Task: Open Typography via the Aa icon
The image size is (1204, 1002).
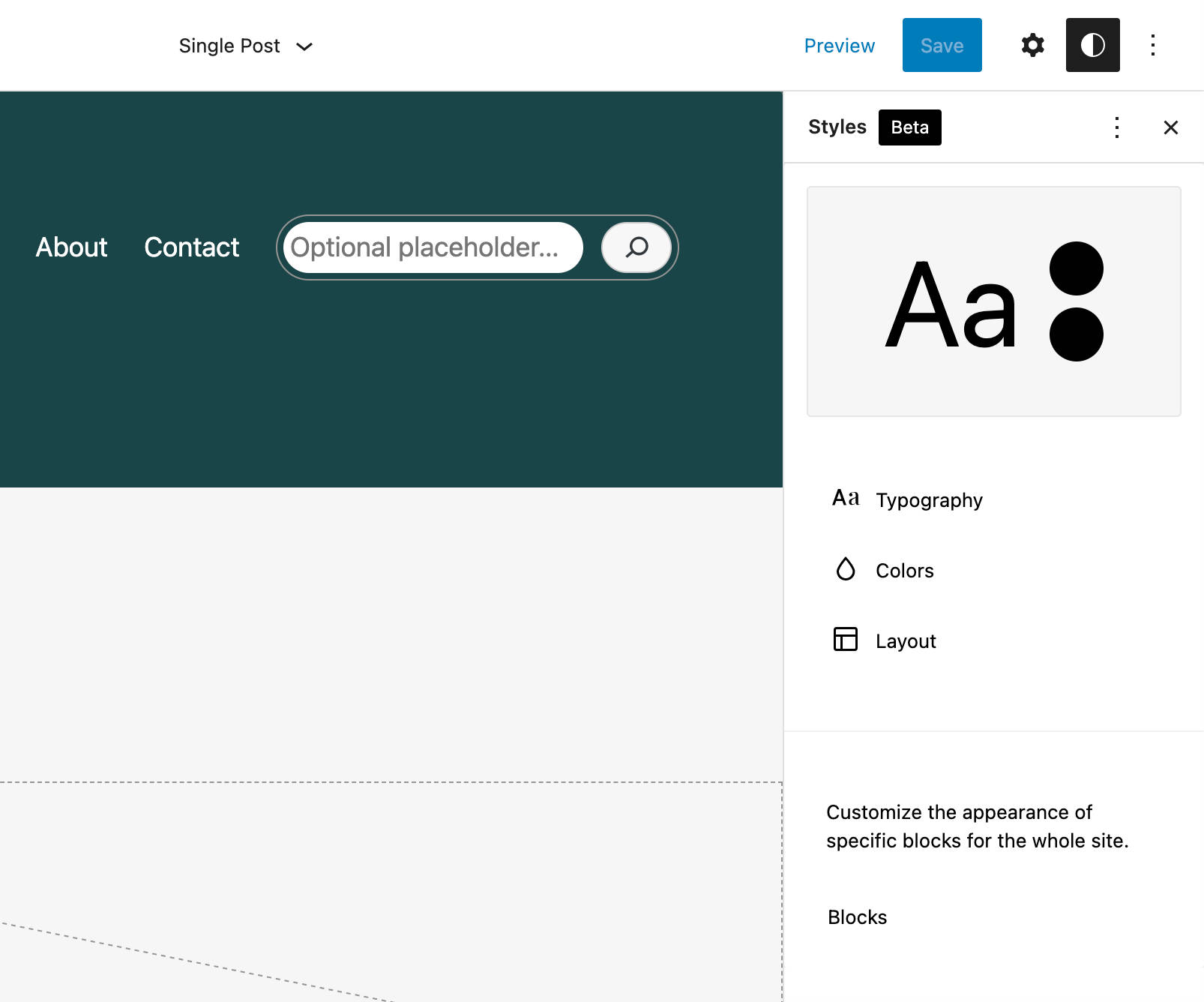Action: (x=845, y=499)
